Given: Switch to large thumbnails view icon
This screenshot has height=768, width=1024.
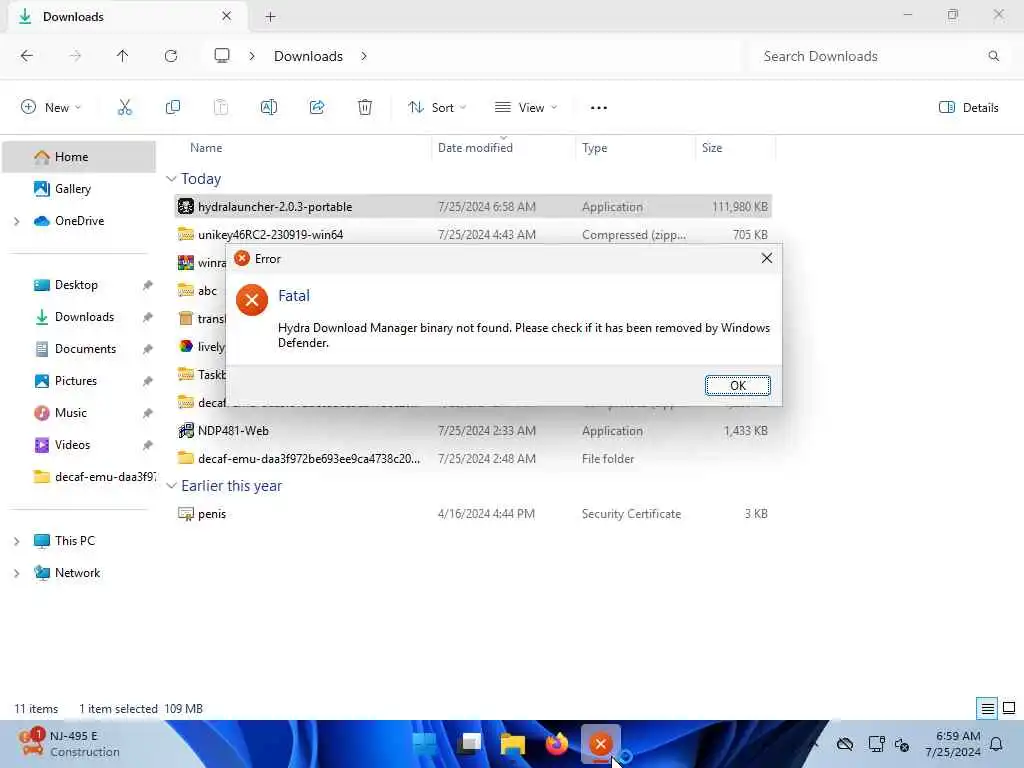Looking at the screenshot, I should coord(1009,708).
